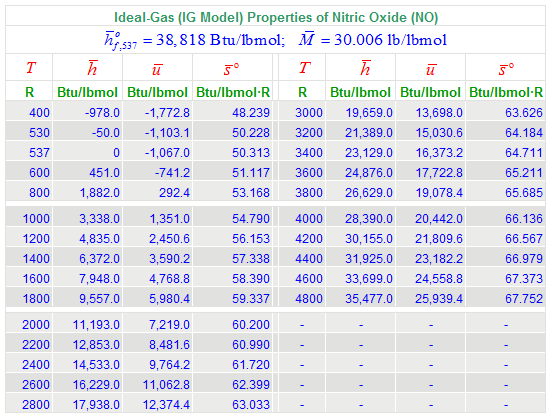Select the temperature cell 1000 in left column
This screenshot has width=551, height=418.
36,219
